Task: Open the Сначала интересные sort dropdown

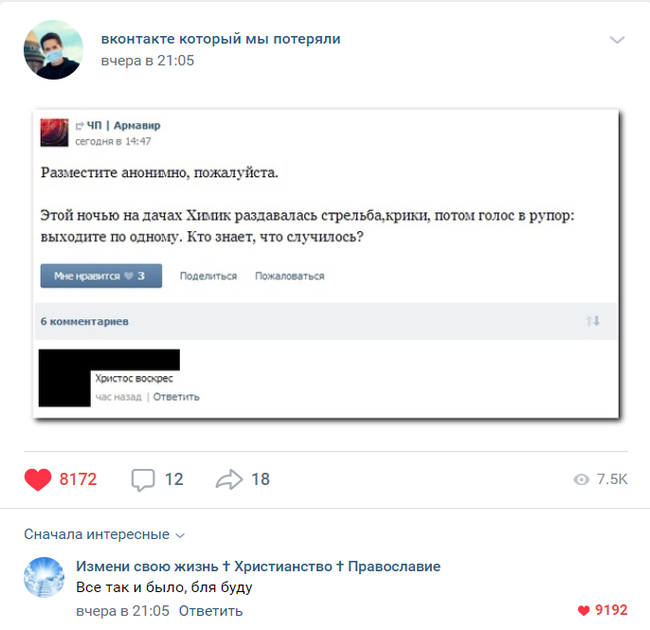Action: tap(104, 534)
